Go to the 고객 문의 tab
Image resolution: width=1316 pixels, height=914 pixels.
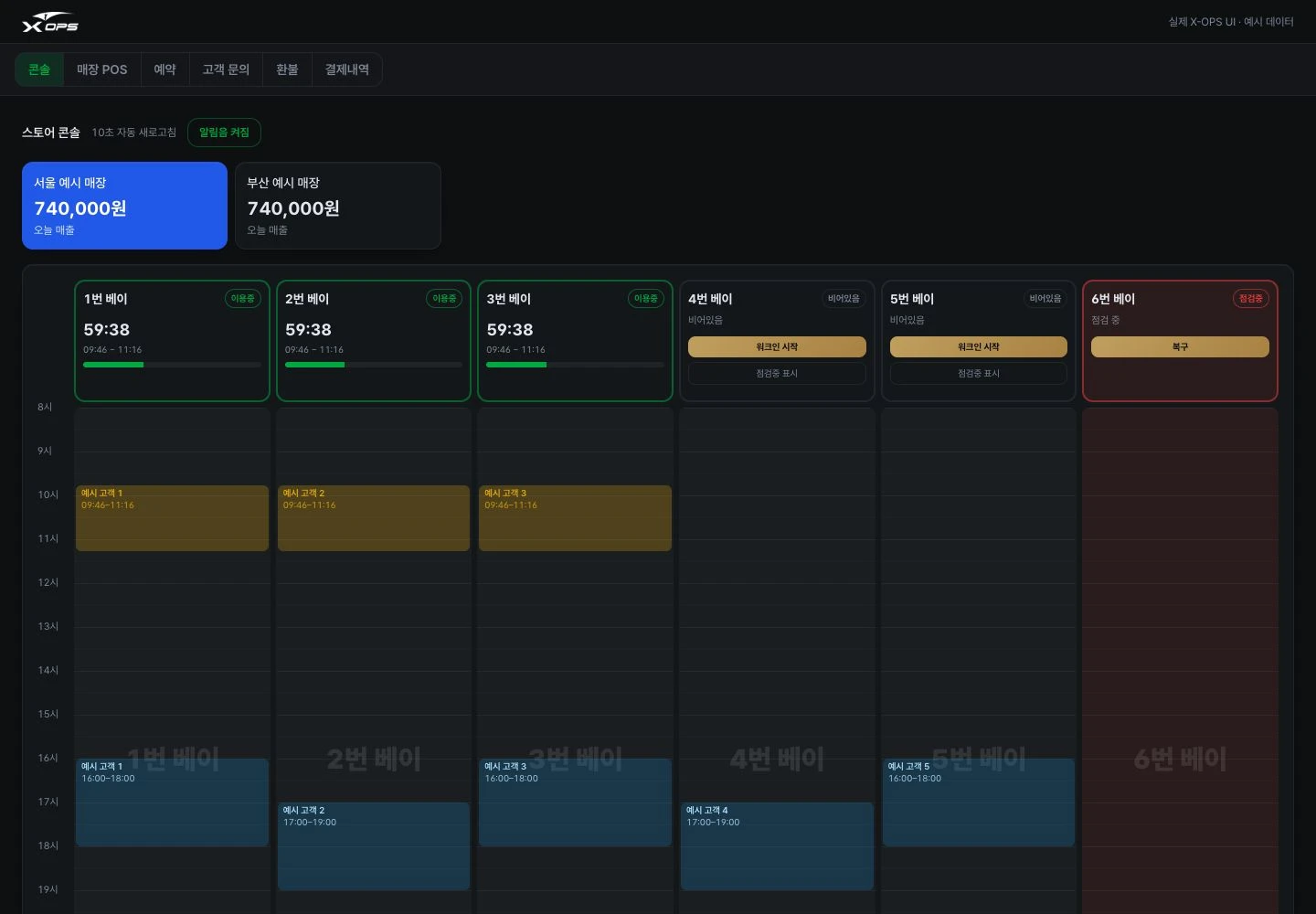point(226,69)
